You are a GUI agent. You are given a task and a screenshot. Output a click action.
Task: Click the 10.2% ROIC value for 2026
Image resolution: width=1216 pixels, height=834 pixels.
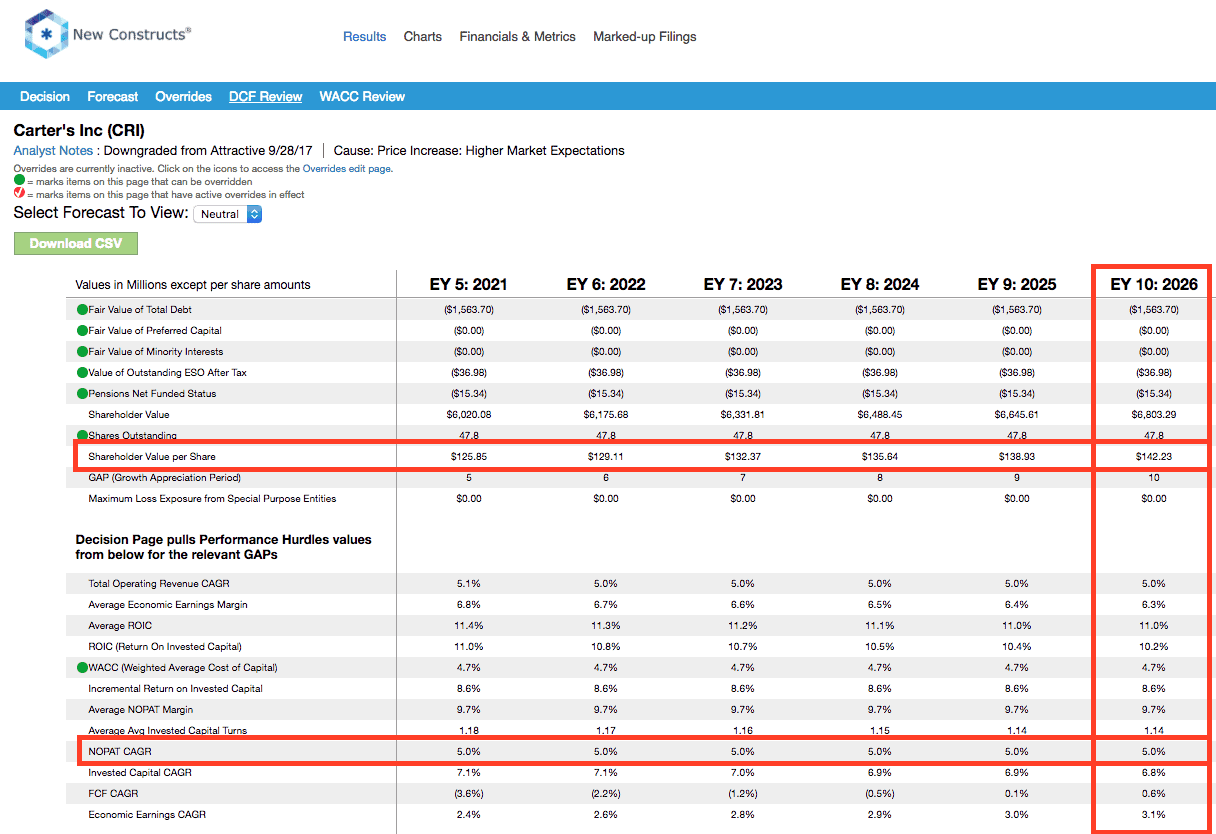tap(1153, 647)
